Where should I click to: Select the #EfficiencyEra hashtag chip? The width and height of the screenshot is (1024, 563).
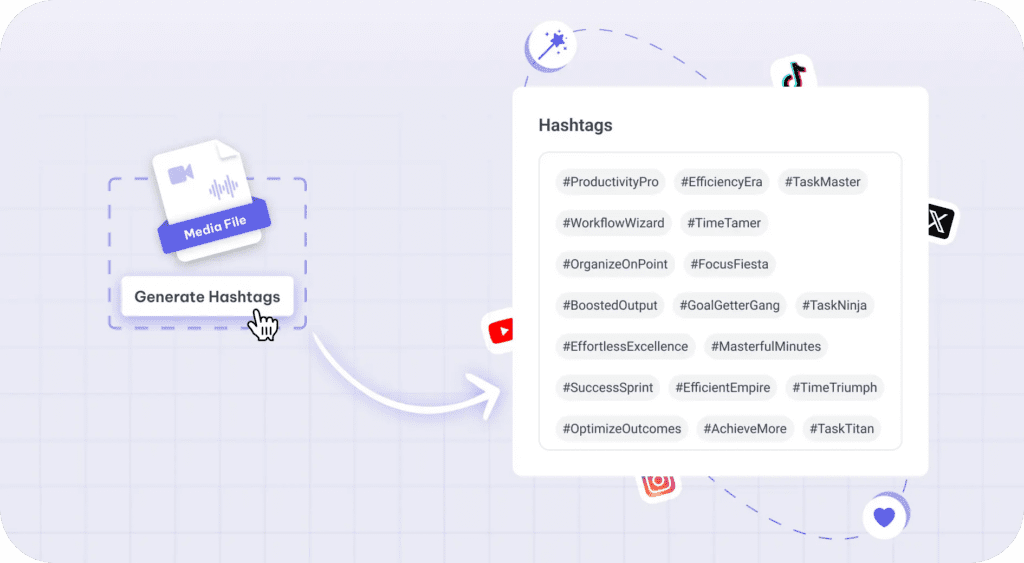point(721,182)
